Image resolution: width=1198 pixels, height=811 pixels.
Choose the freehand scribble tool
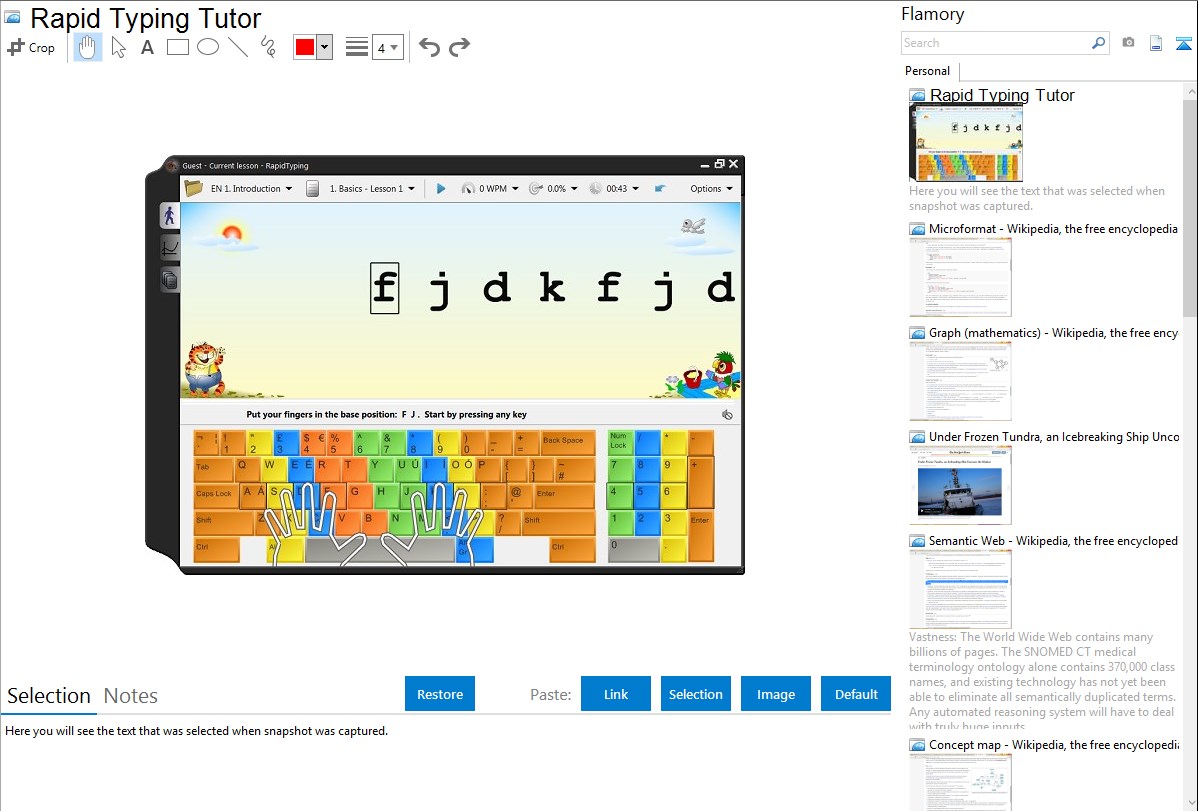pos(268,47)
